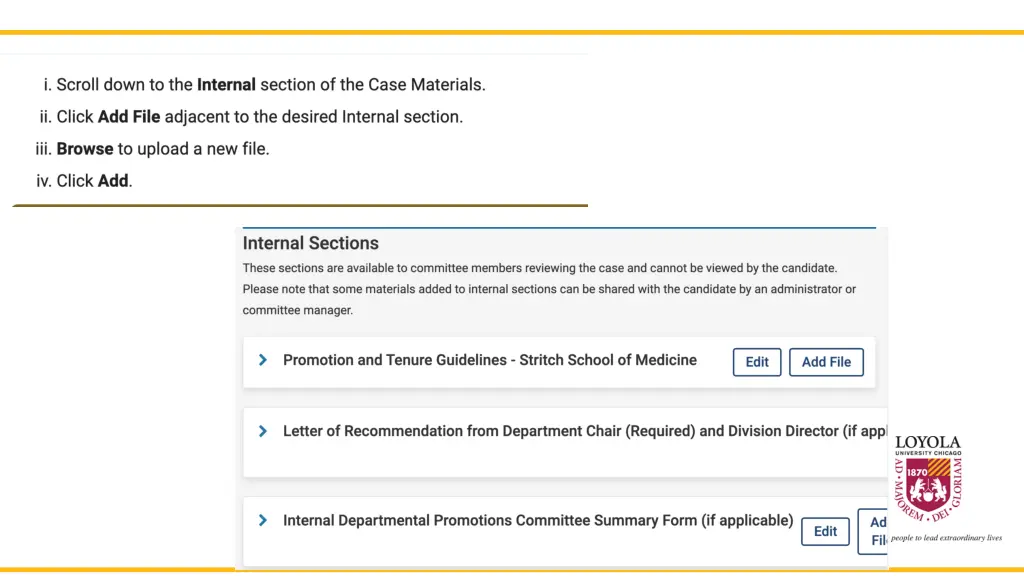Click Edit for Promotion and Tenure Guidelines
The height and width of the screenshot is (576, 1024).
pyautogui.click(x=757, y=362)
